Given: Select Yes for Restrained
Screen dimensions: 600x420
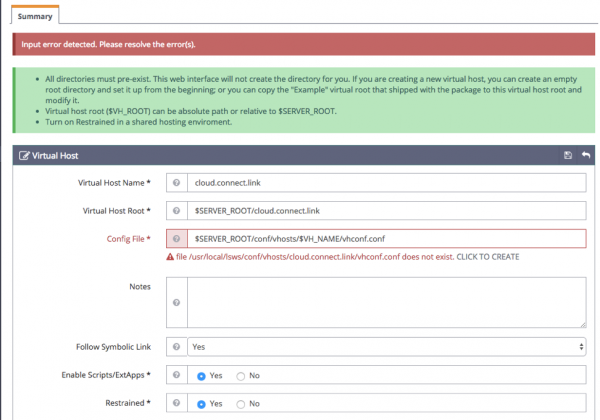Looking at the screenshot, I should (x=202, y=403).
